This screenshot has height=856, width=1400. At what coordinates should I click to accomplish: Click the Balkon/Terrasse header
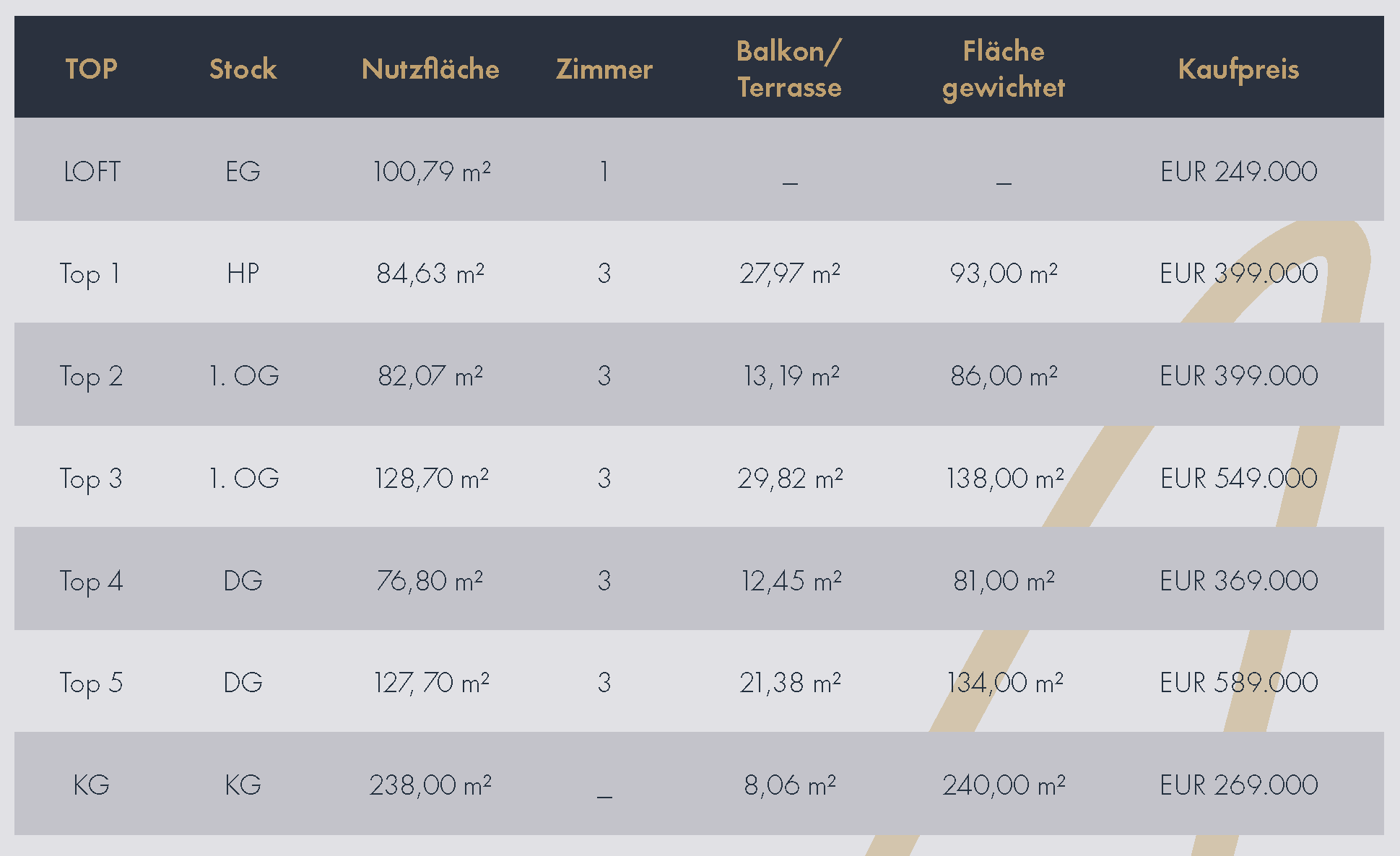[x=789, y=69]
